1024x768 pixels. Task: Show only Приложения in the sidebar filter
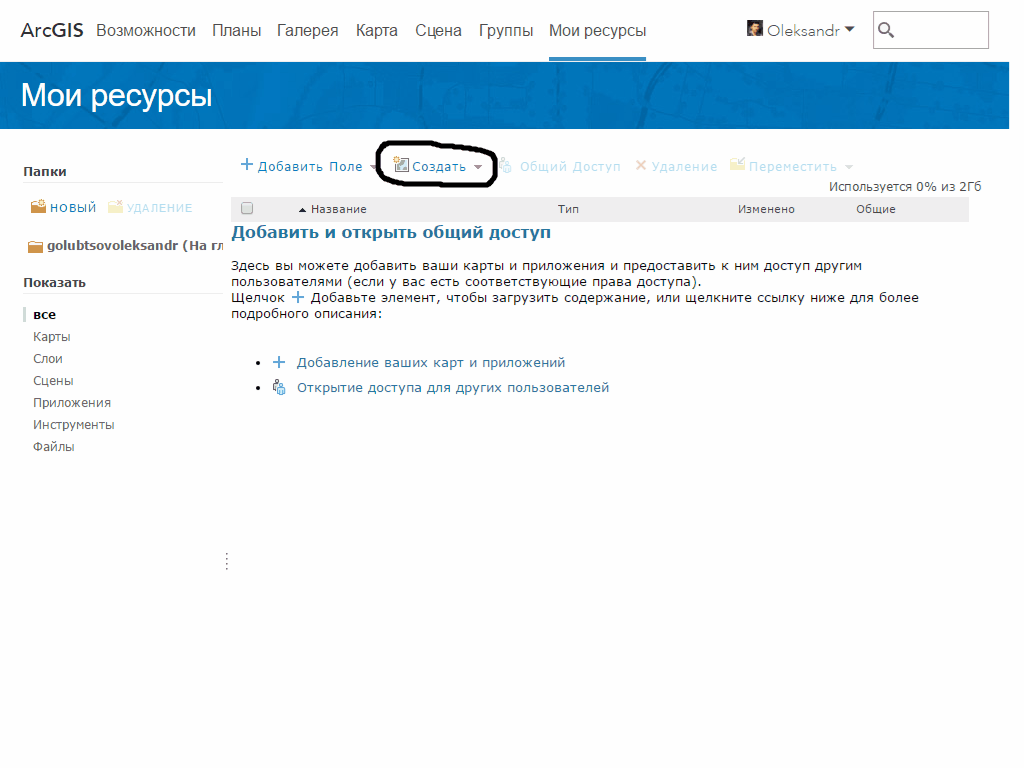(72, 403)
